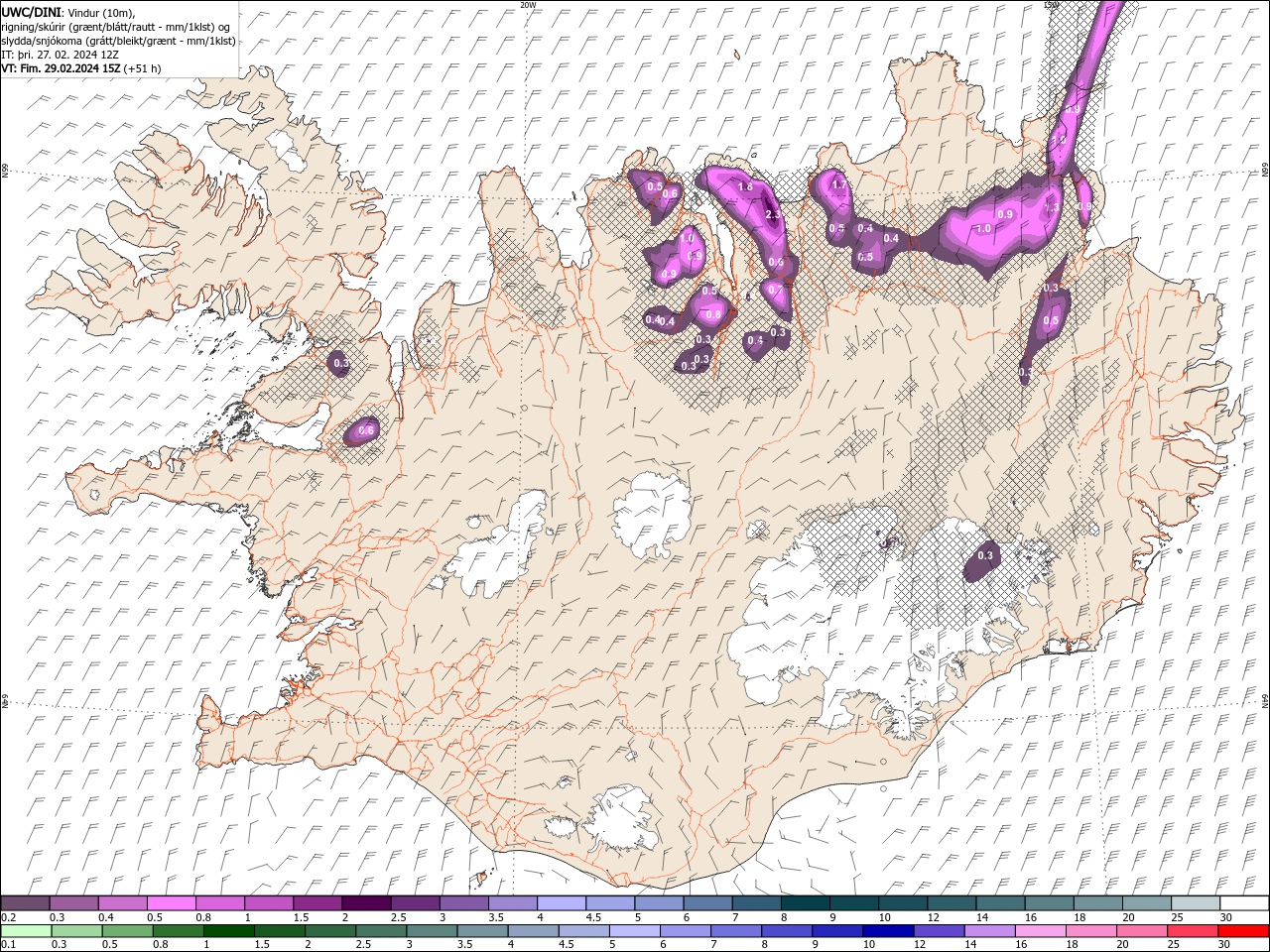The width and height of the screenshot is (1270, 952).
Task: Click the '0.8' snowfall value label
Action: 713,314
